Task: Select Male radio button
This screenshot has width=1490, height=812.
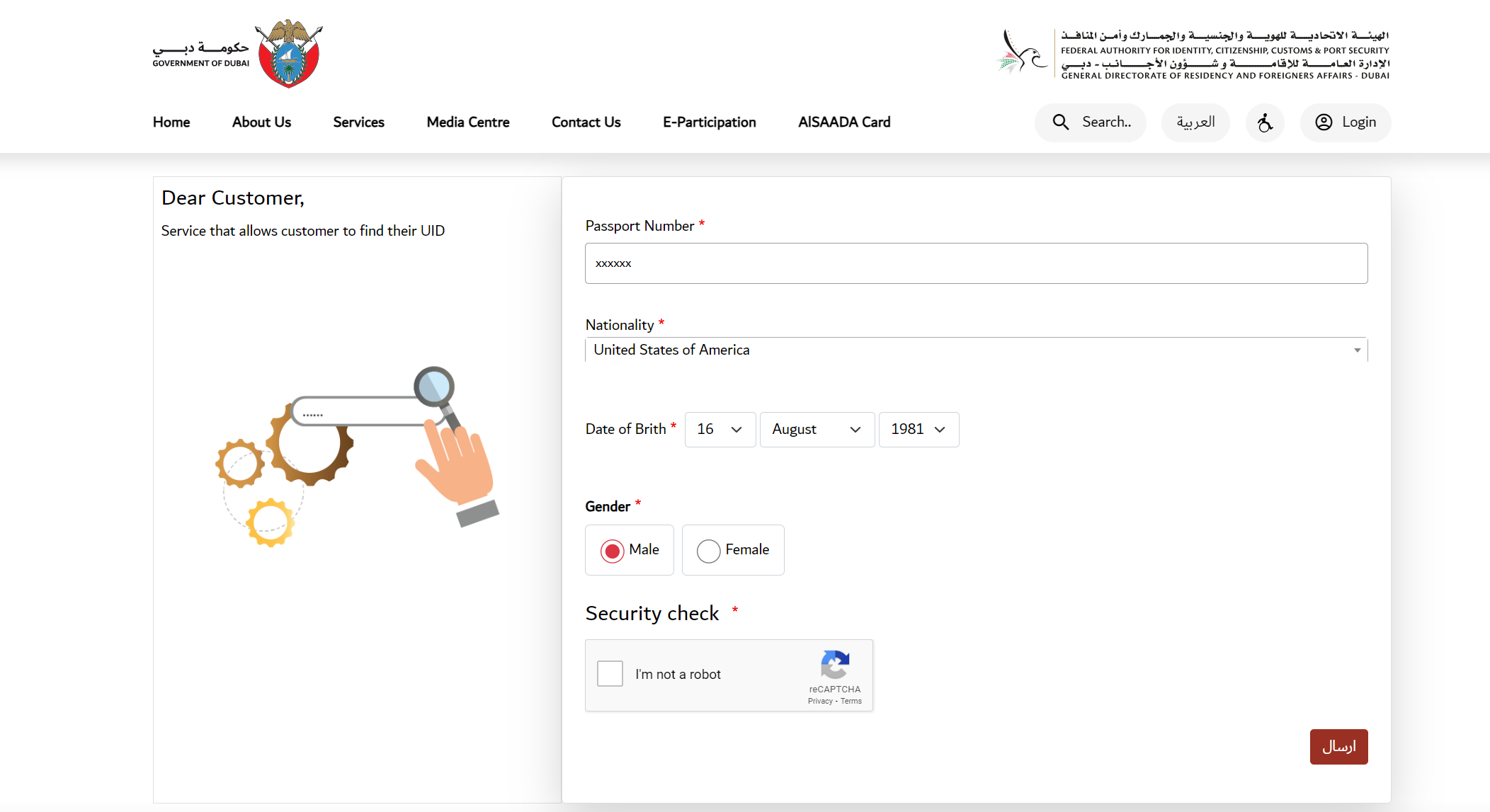Action: 611,550
